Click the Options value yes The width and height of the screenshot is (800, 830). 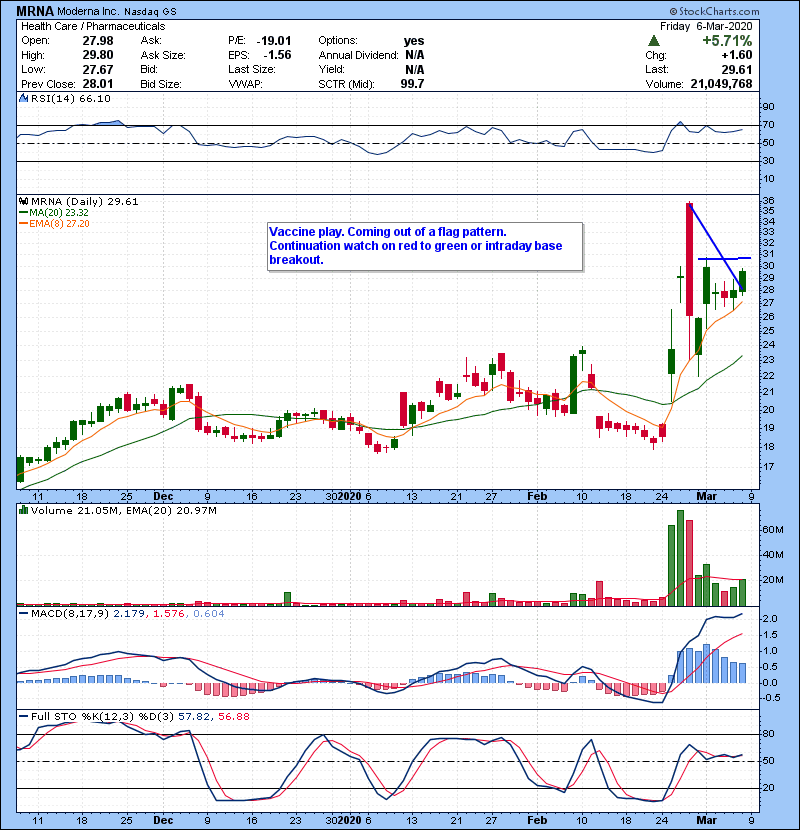[x=414, y=41]
